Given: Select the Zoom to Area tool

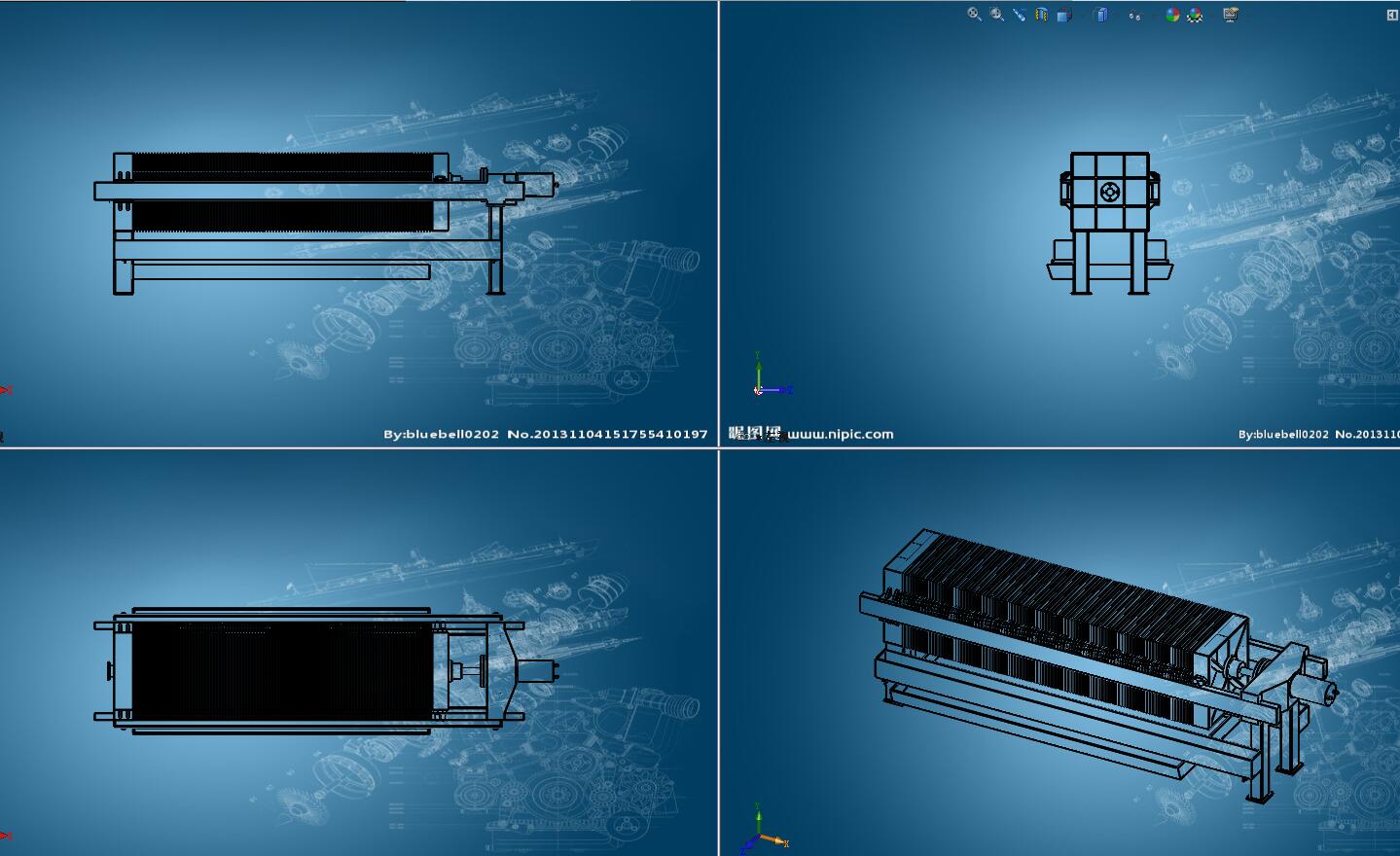Looking at the screenshot, I should coord(997,15).
